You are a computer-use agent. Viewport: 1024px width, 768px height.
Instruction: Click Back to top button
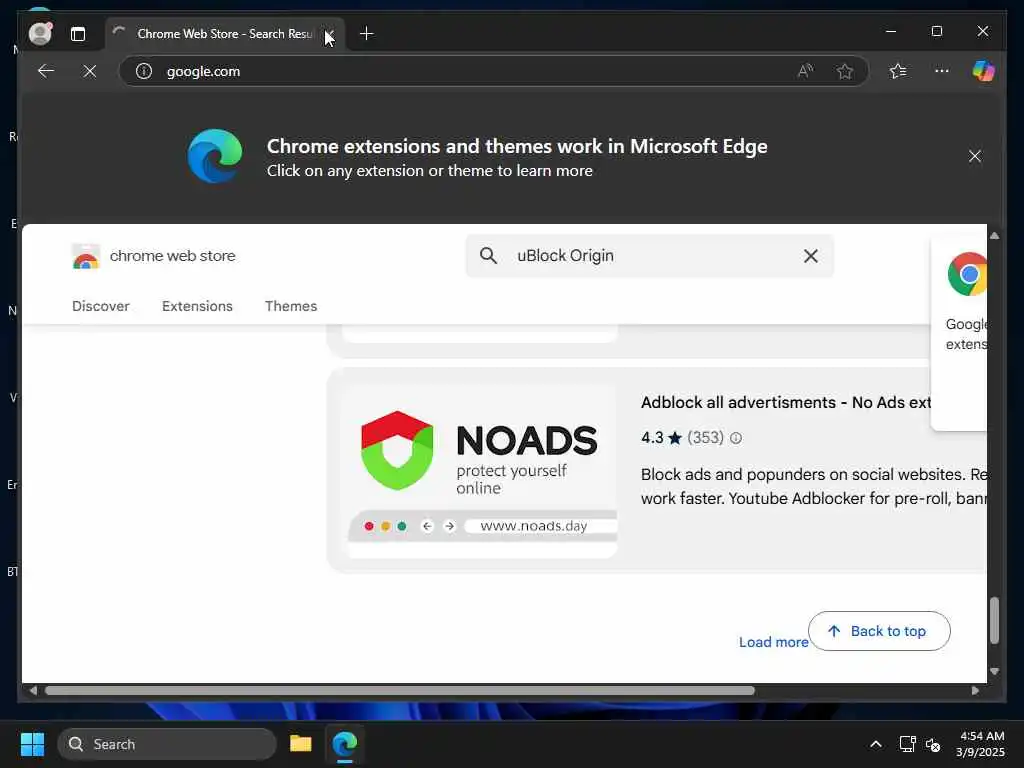click(x=879, y=631)
